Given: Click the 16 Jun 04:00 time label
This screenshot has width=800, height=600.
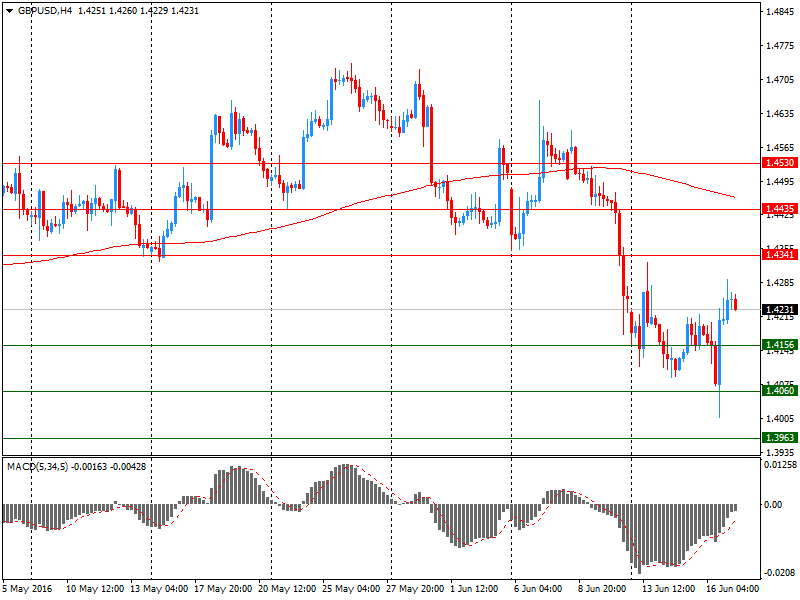Looking at the screenshot, I should (x=732, y=589).
